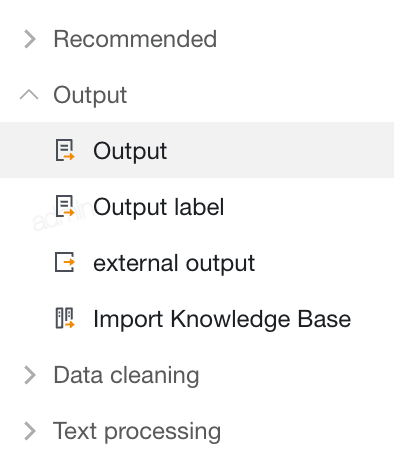Image resolution: width=394 pixels, height=450 pixels.
Task: Open the Recommended category heading
Action: [135, 39]
